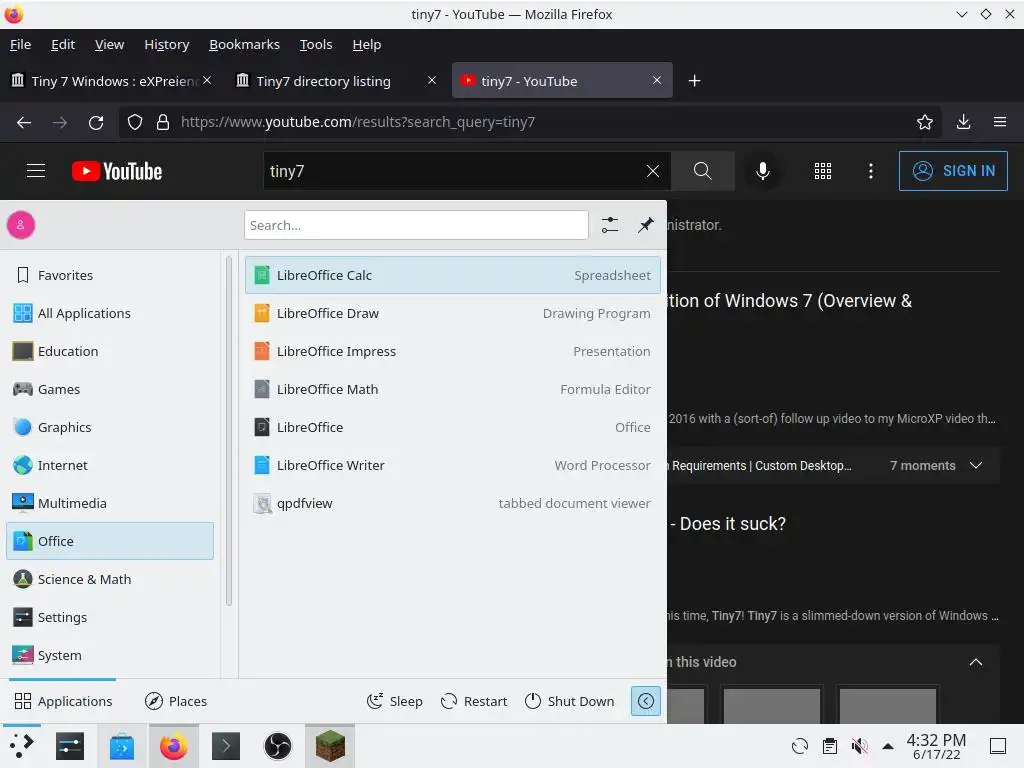Open the YouTube apps grid

[823, 171]
